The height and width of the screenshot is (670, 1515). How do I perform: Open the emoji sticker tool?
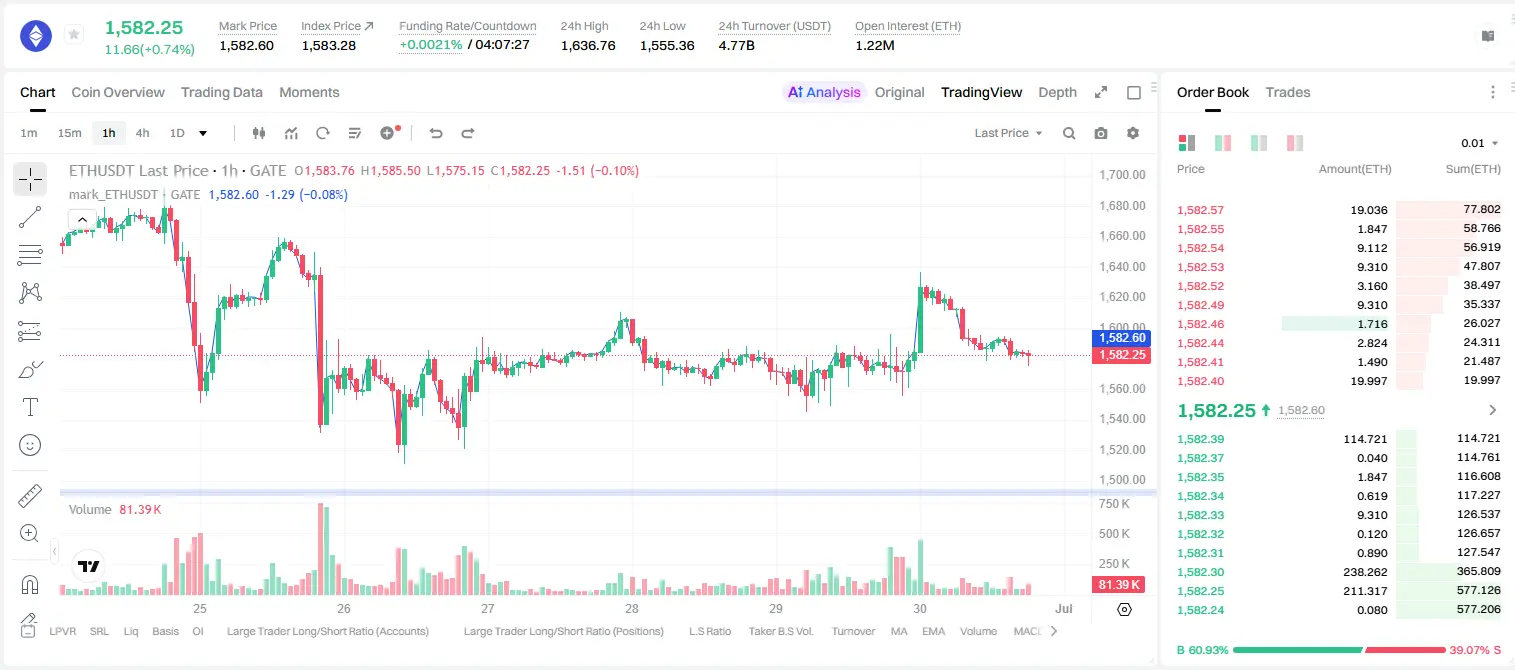(x=30, y=445)
